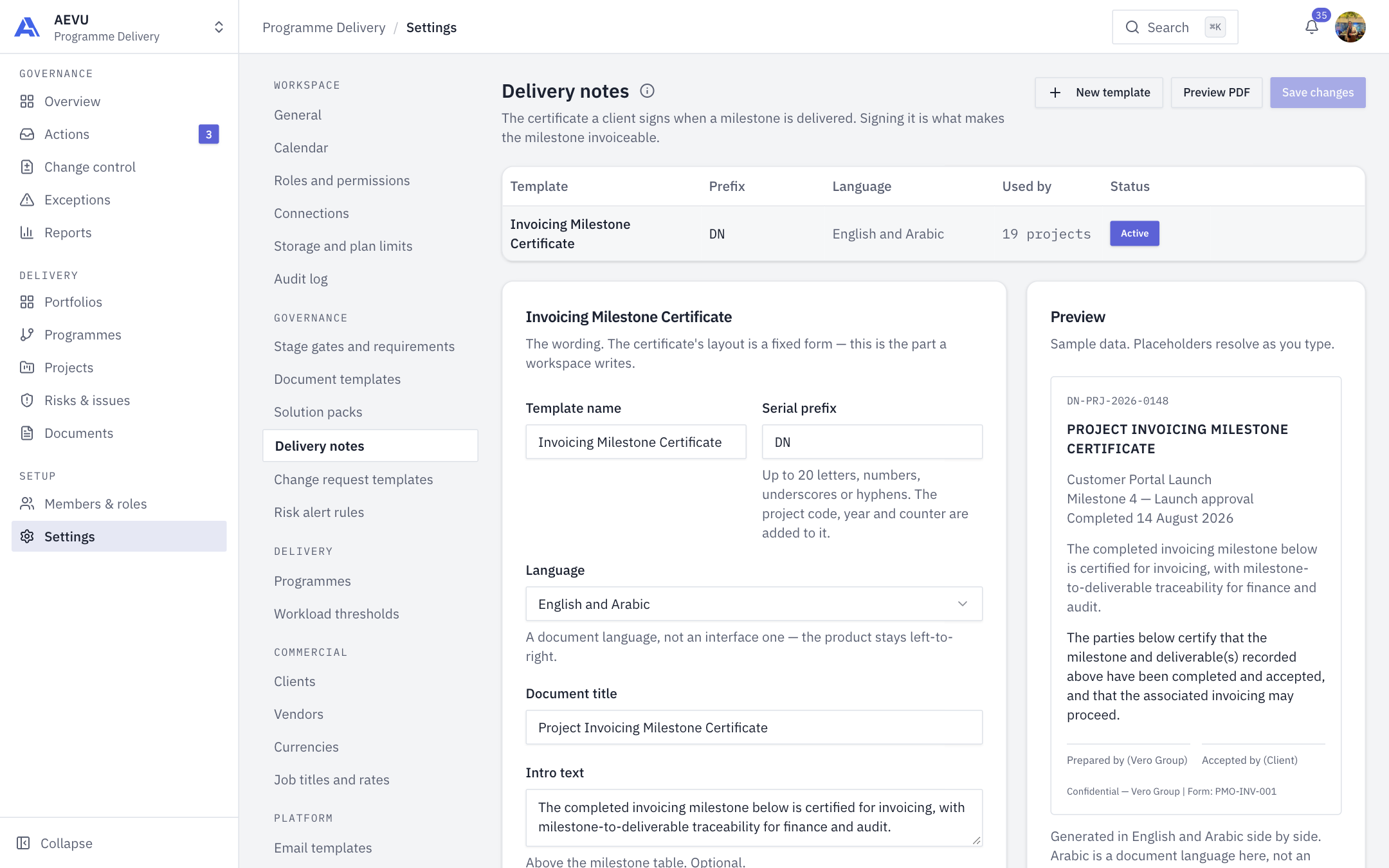
Task: Click the Risks & issues shield icon
Action: tap(27, 401)
